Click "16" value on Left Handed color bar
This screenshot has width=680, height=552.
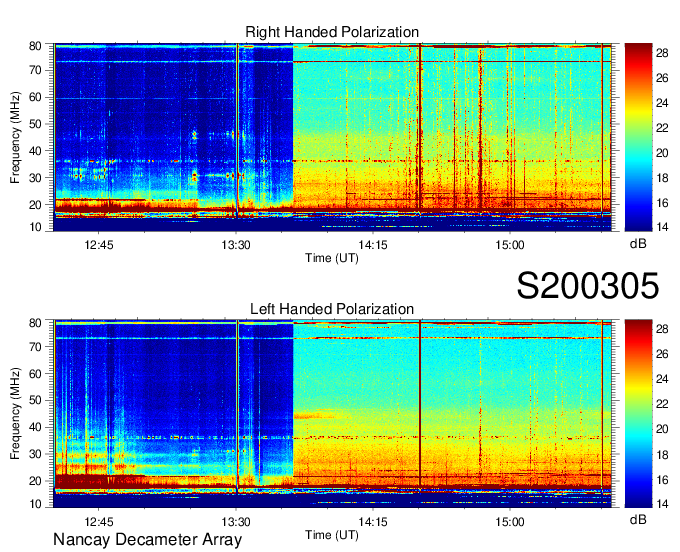click(662, 480)
